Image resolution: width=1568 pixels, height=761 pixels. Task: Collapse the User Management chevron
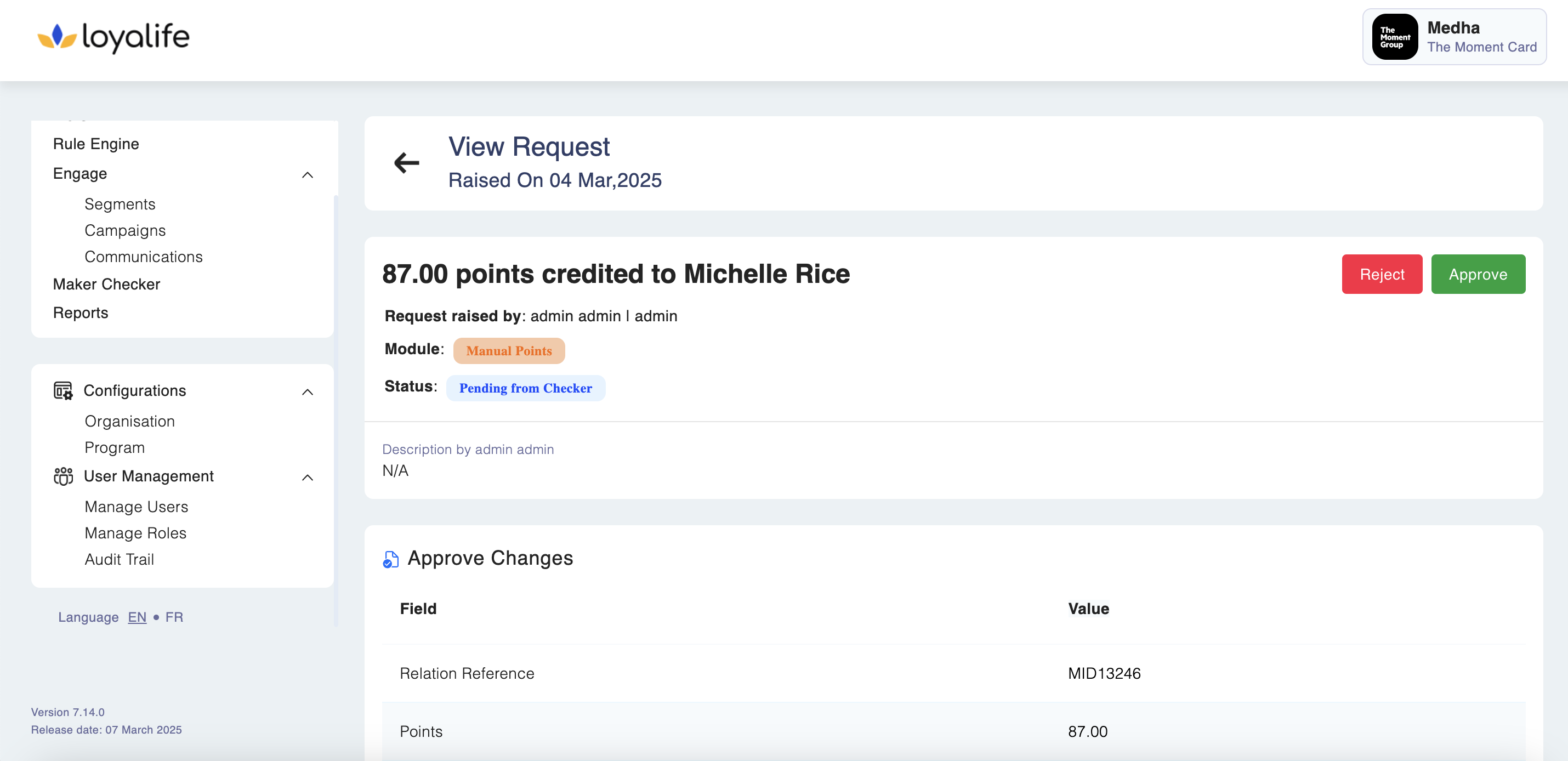coord(308,478)
